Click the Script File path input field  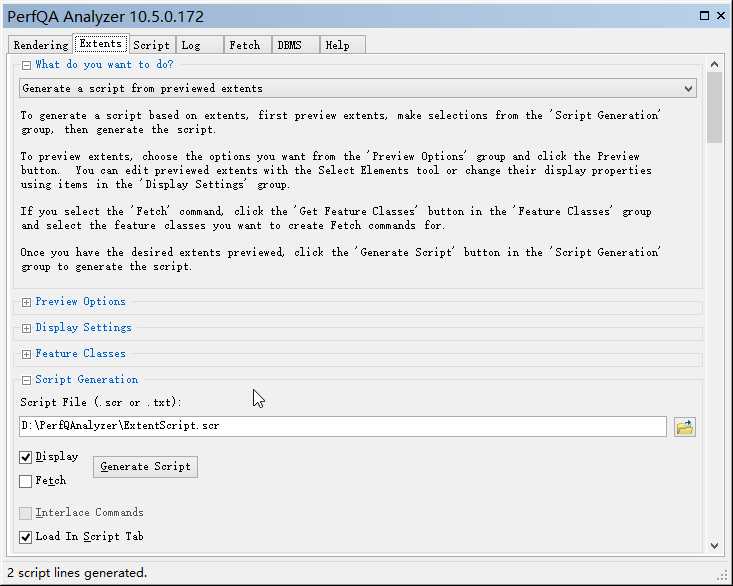point(343,426)
